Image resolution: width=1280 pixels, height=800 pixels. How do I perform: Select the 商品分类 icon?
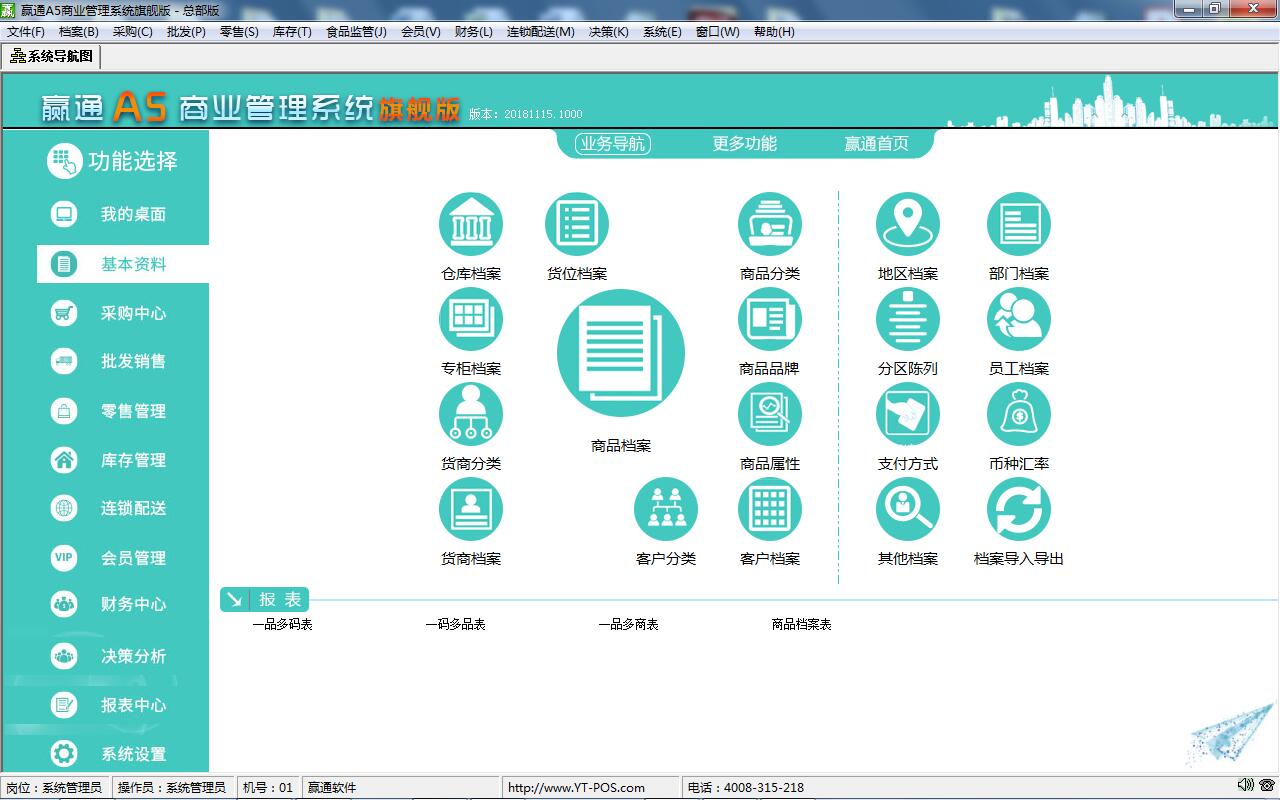click(x=770, y=225)
